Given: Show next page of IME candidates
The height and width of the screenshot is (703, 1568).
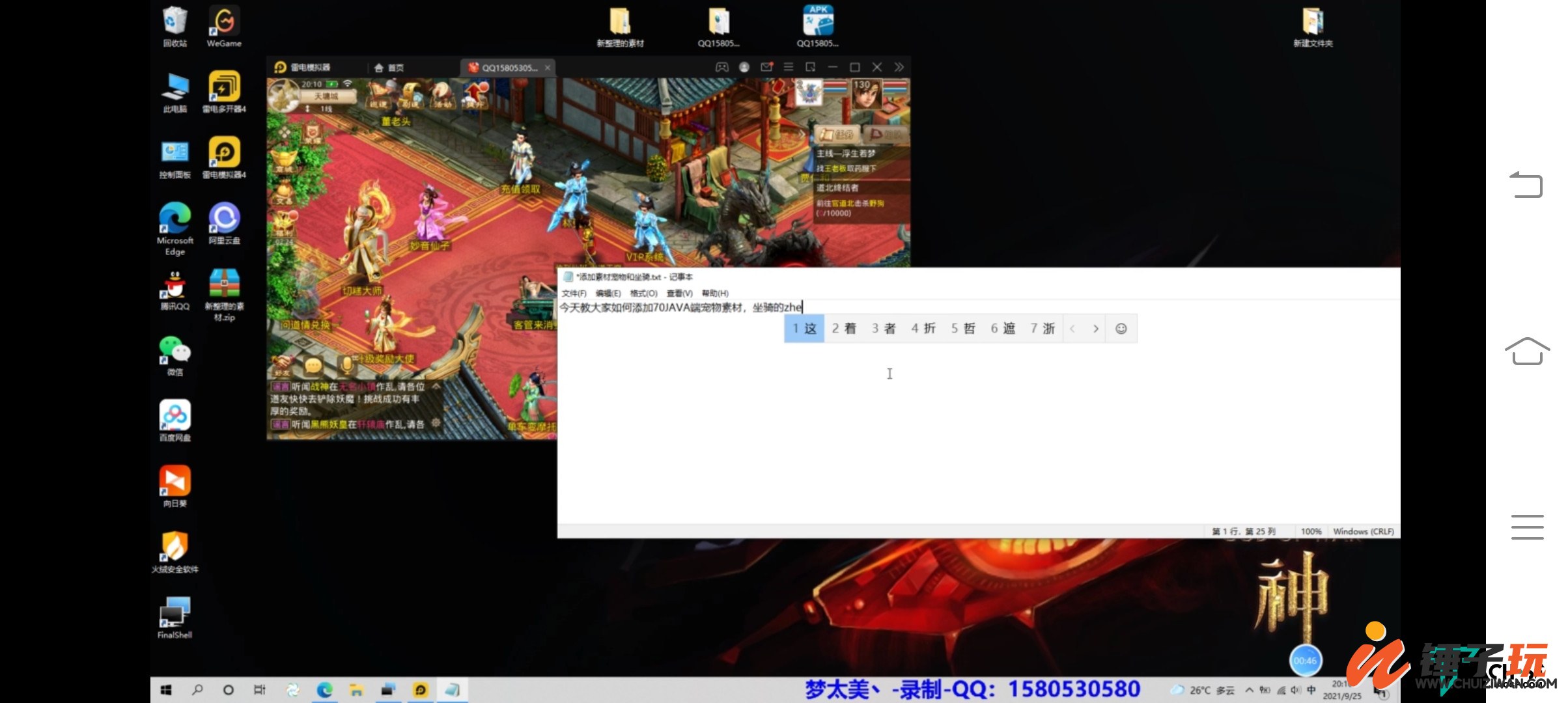Looking at the screenshot, I should (1096, 329).
